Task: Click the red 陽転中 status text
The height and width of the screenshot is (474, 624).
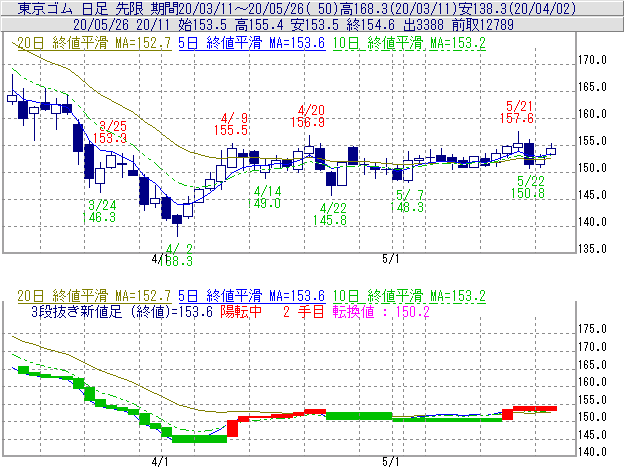Action: click(241, 311)
